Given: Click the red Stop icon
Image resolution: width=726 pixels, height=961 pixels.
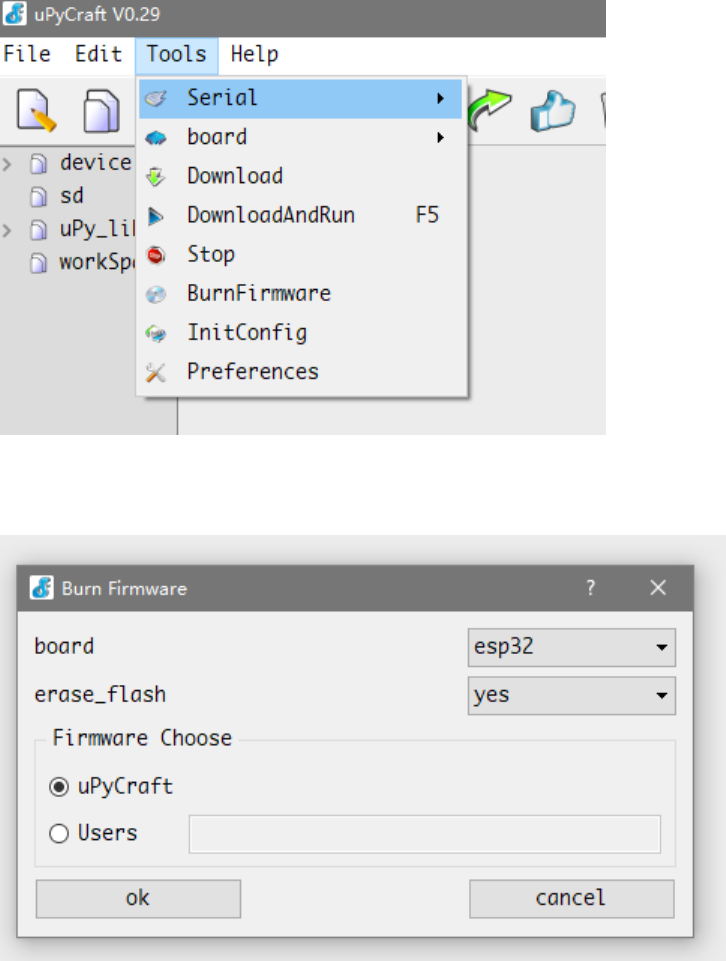Looking at the screenshot, I should [x=156, y=255].
